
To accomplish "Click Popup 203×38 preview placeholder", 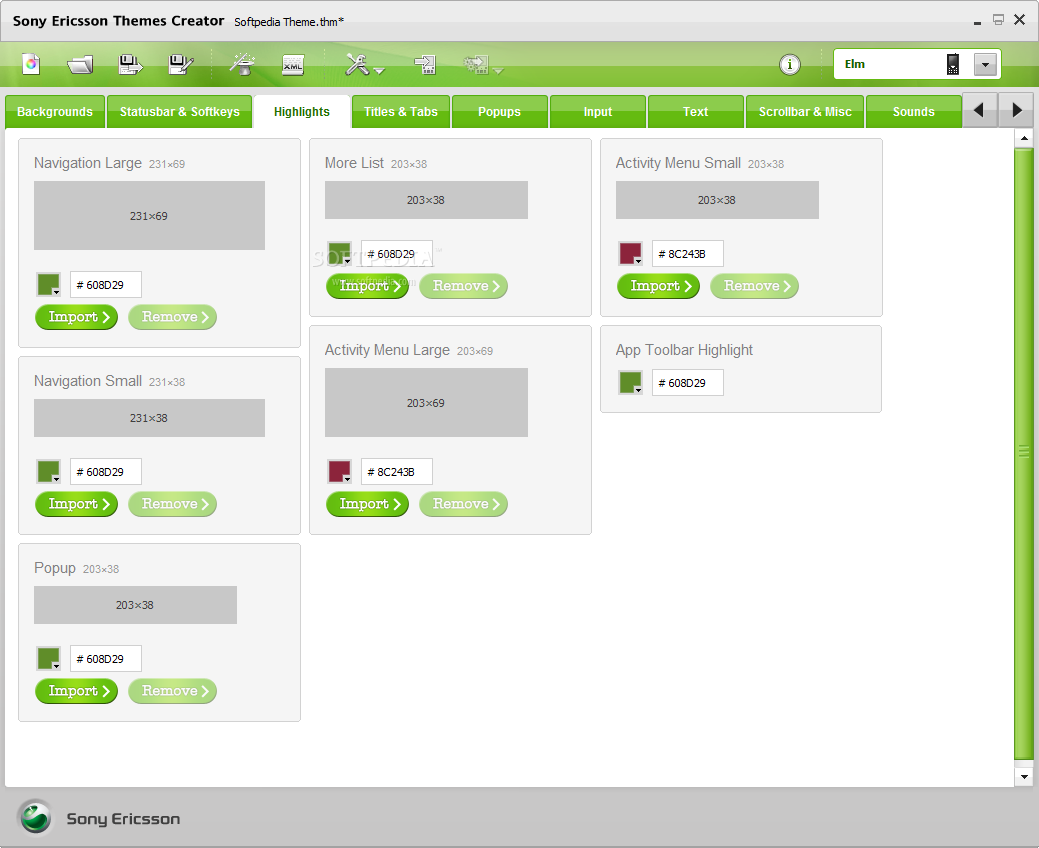I will click(x=135, y=604).
